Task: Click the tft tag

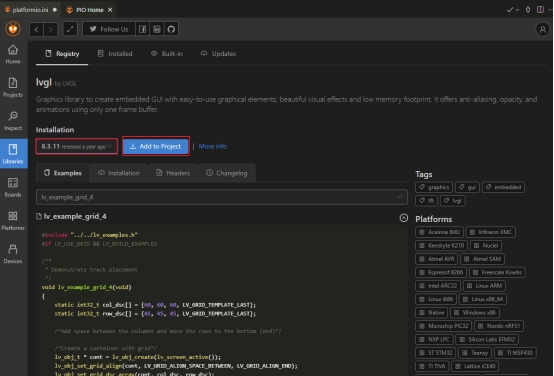Action: 426,200
